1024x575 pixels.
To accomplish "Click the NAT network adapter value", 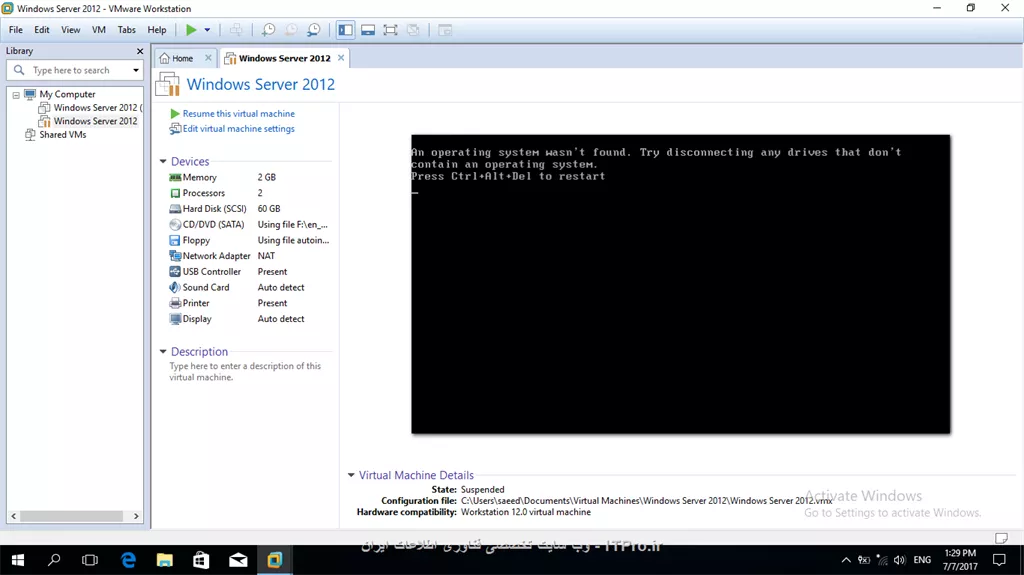I will coord(266,255).
